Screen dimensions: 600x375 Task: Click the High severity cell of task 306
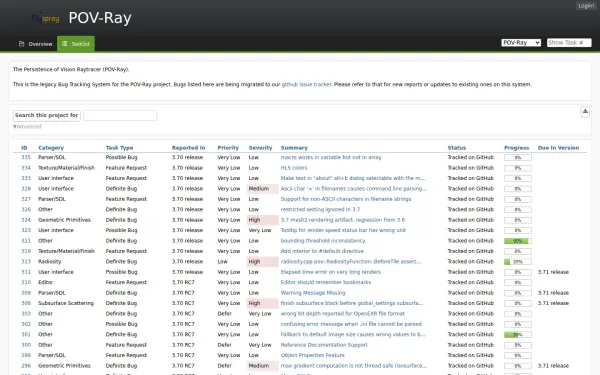pos(262,303)
